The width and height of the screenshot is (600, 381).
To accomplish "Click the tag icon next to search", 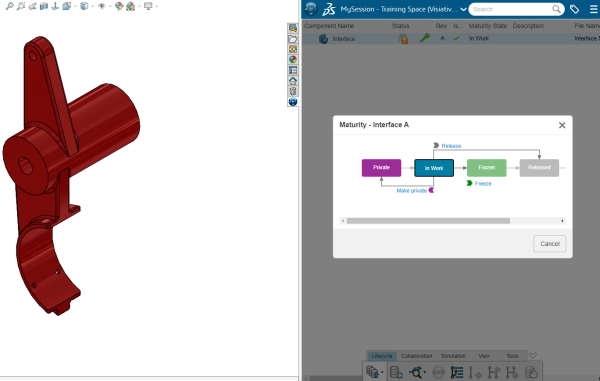I will click(x=574, y=9).
